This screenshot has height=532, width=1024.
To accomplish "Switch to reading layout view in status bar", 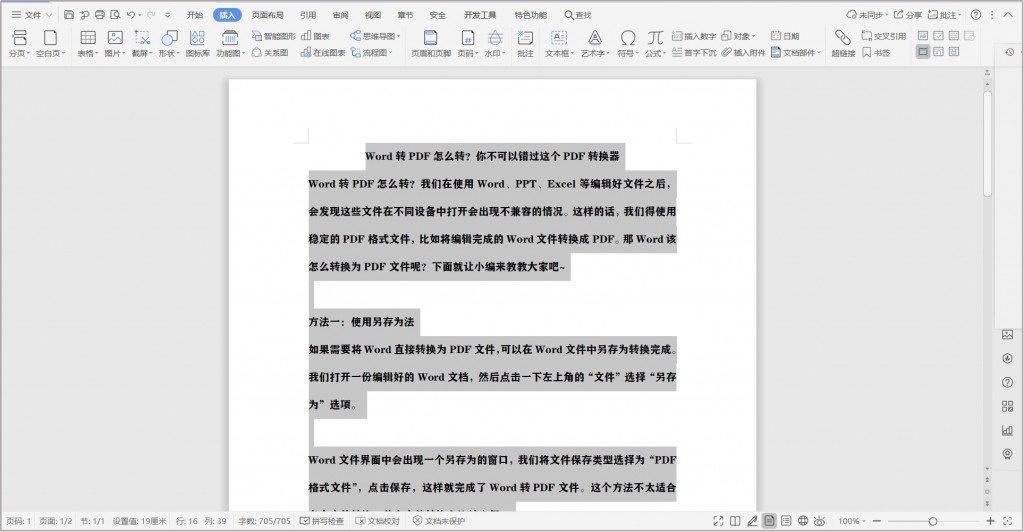I will tap(735, 521).
